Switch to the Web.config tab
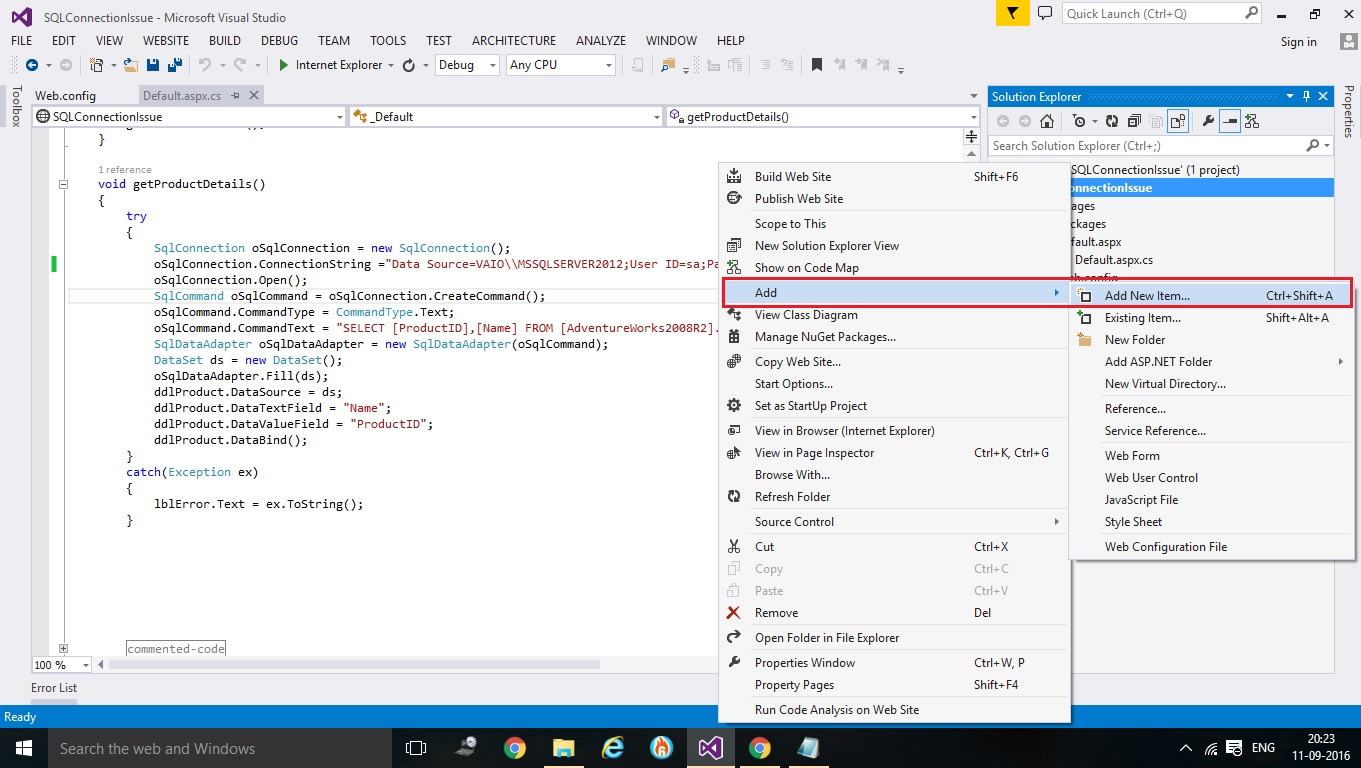 (x=65, y=96)
